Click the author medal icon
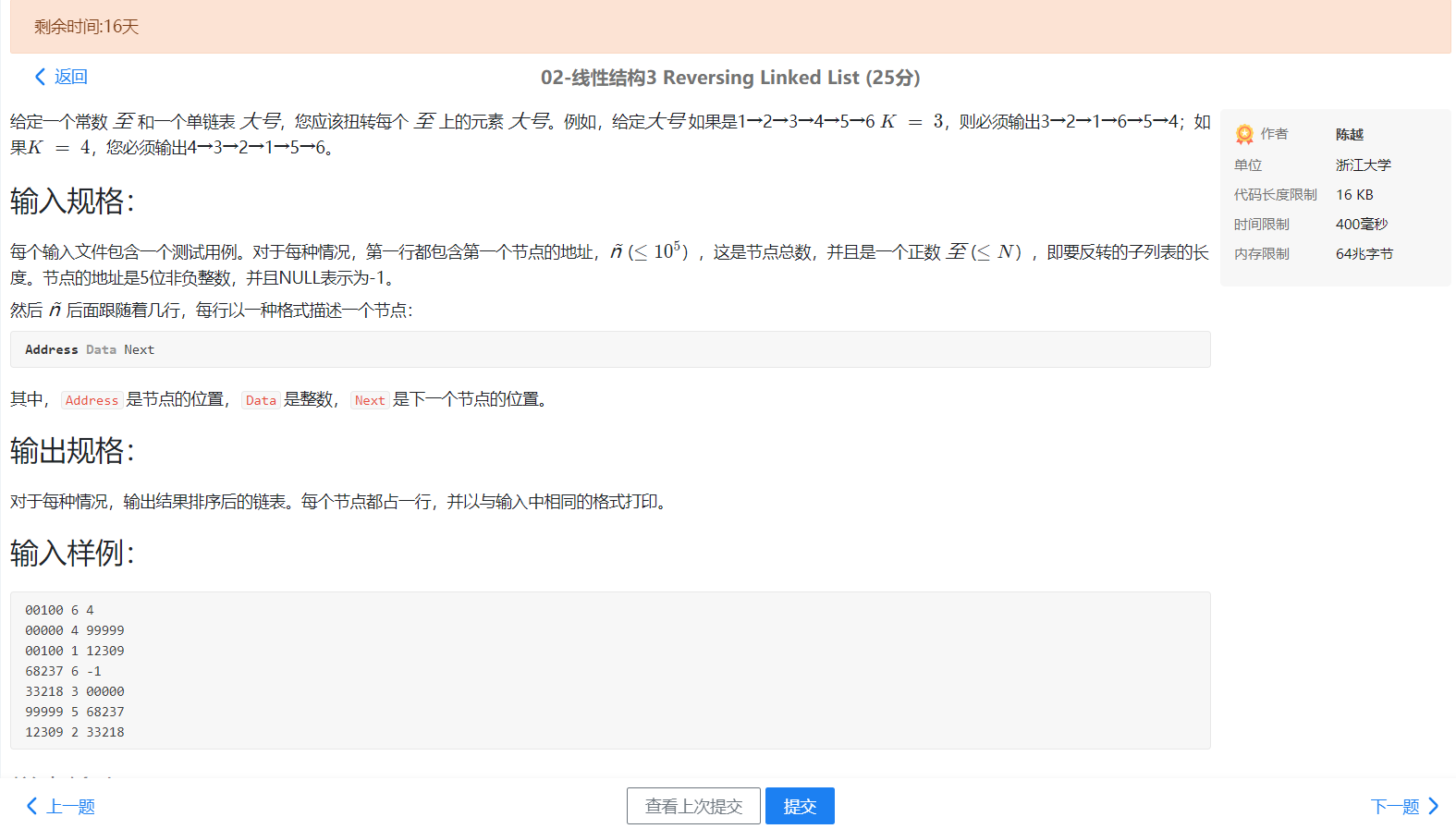1456x829 pixels. pyautogui.click(x=1244, y=135)
